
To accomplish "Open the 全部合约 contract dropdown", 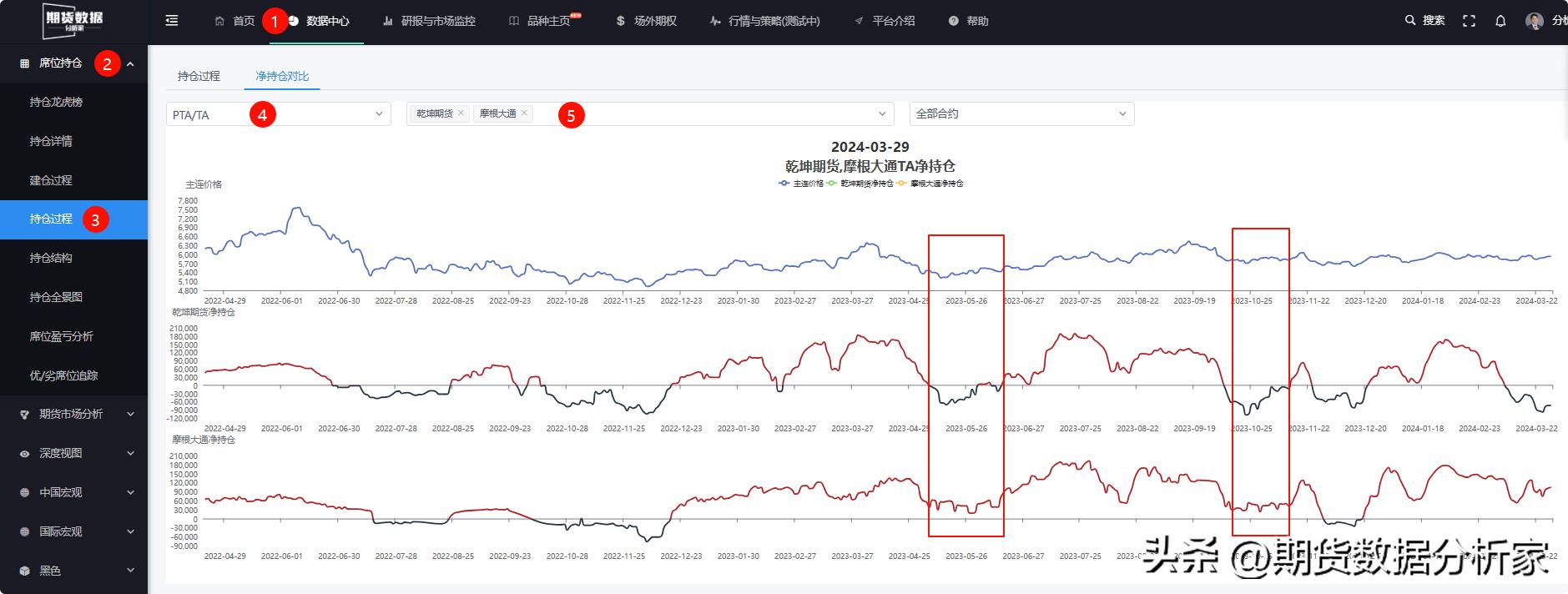I will pyautogui.click(x=1021, y=113).
